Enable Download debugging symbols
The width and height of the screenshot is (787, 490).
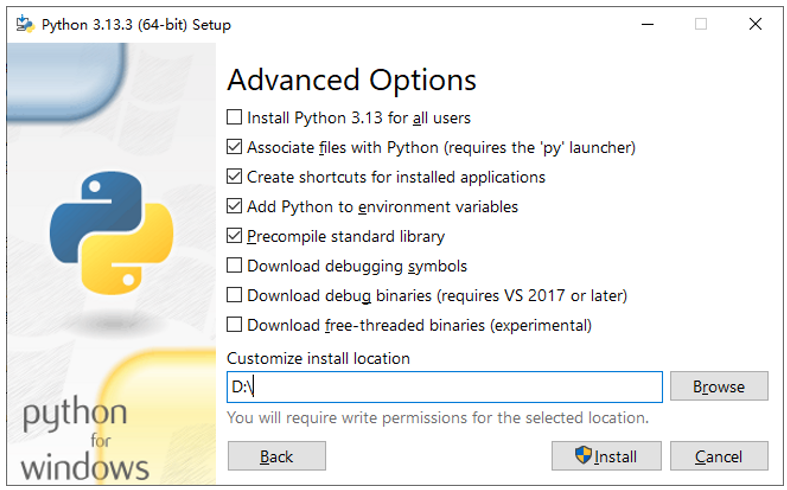tap(234, 266)
